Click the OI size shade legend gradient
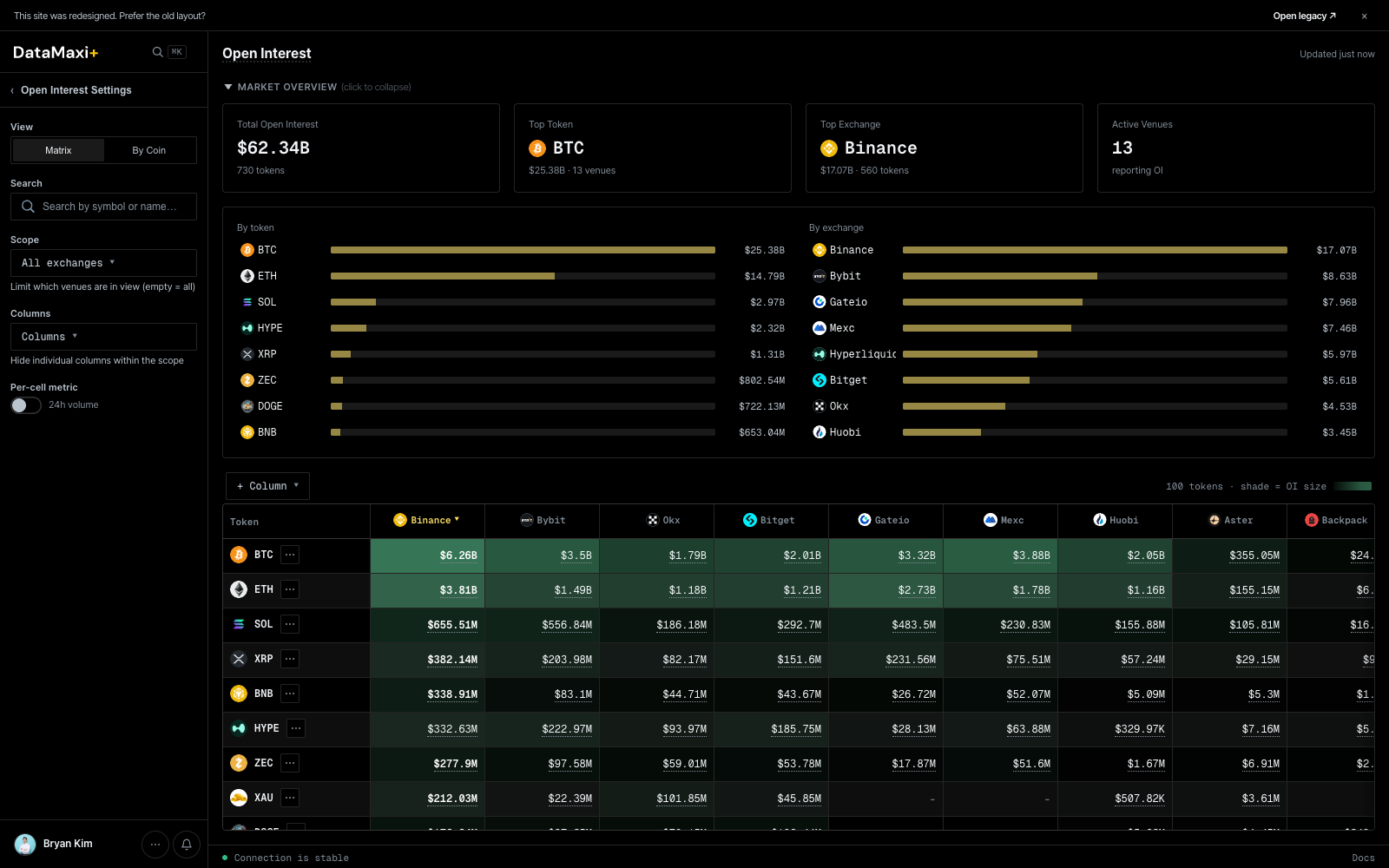 coord(1353,486)
